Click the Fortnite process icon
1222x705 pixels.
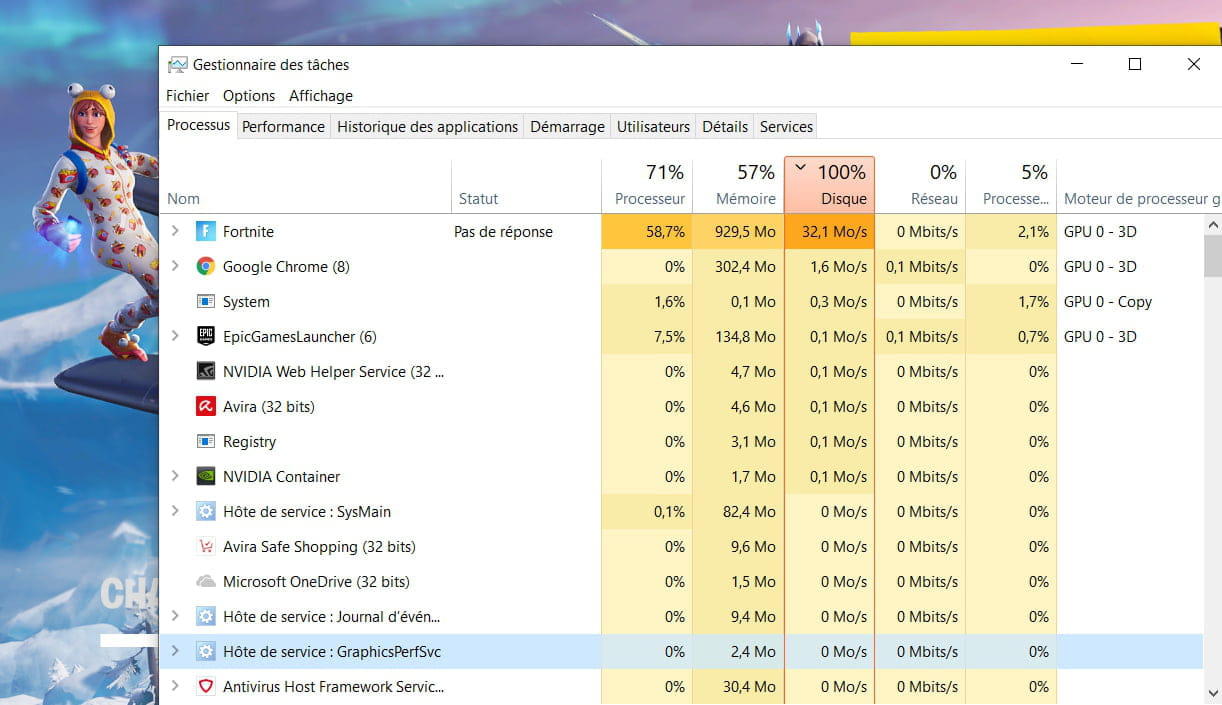click(206, 232)
